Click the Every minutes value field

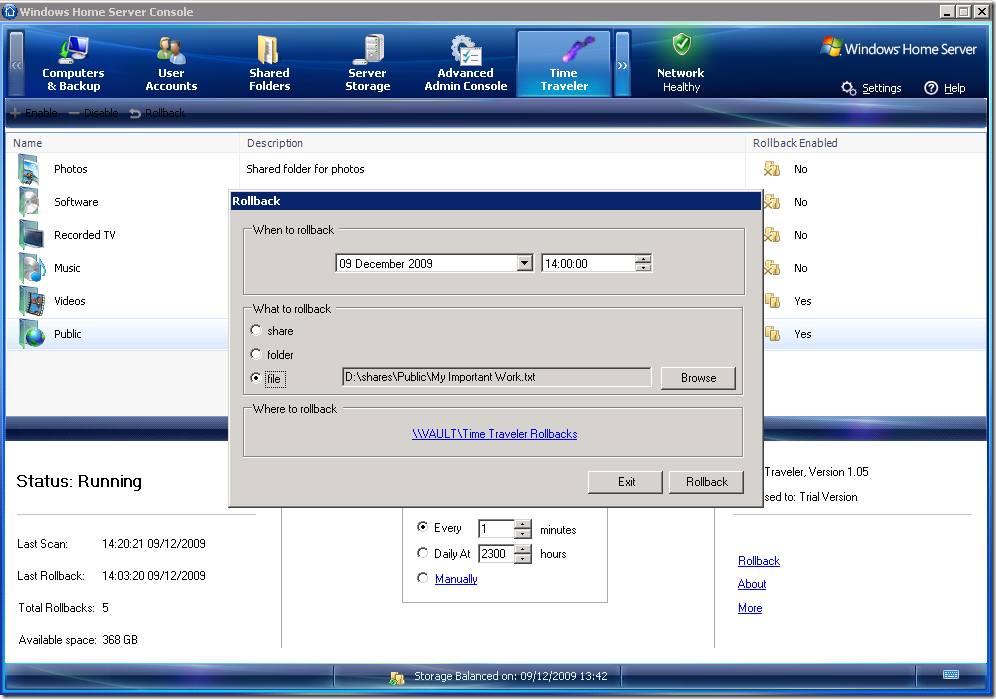coord(497,529)
